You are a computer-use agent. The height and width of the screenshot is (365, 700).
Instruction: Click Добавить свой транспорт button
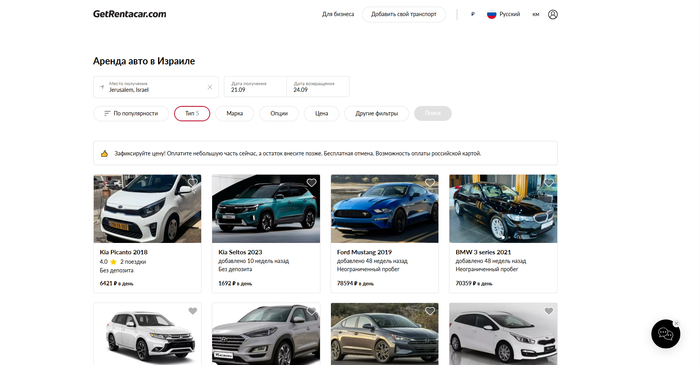404,14
